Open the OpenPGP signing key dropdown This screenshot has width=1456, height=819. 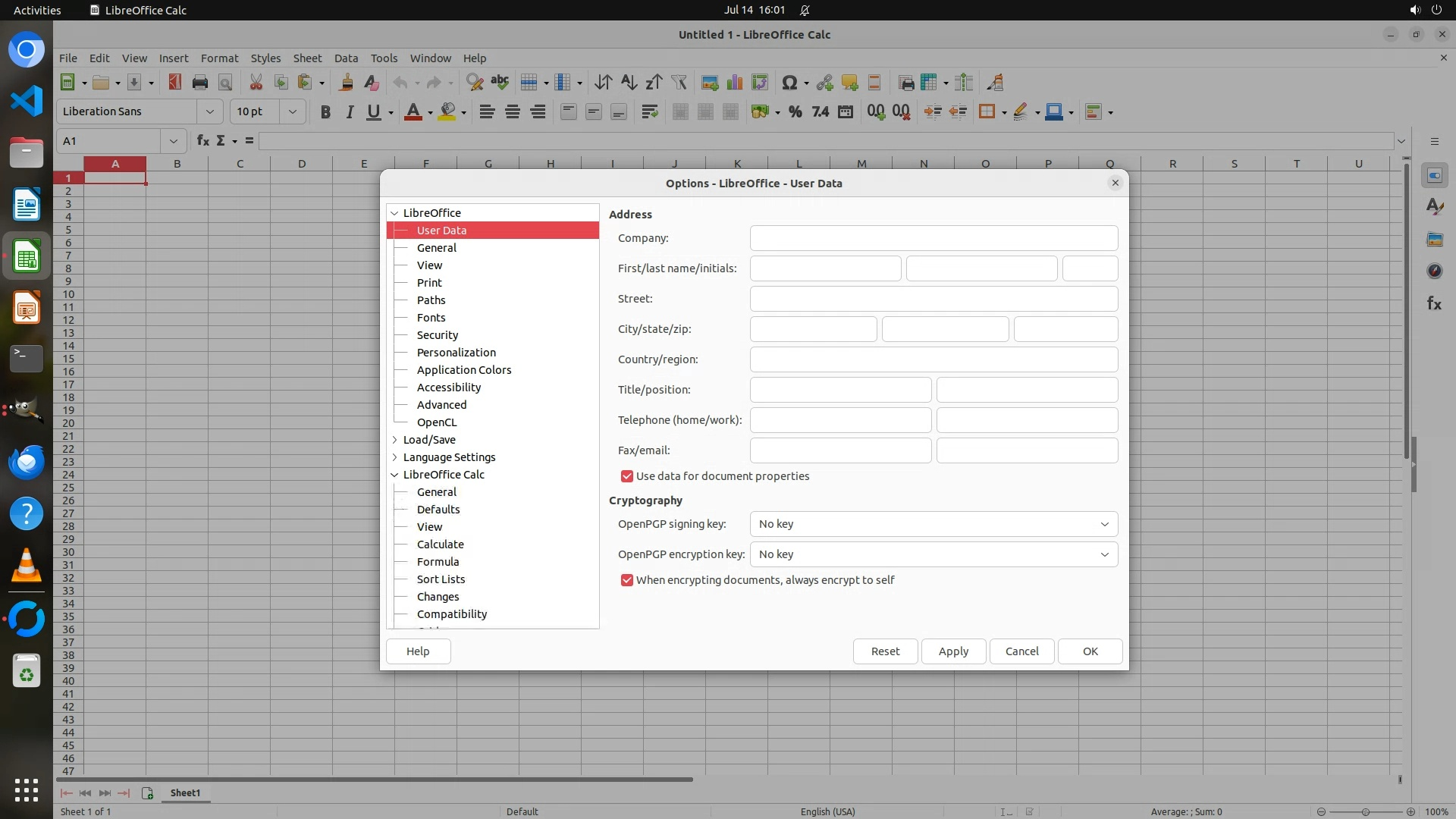[x=934, y=524]
